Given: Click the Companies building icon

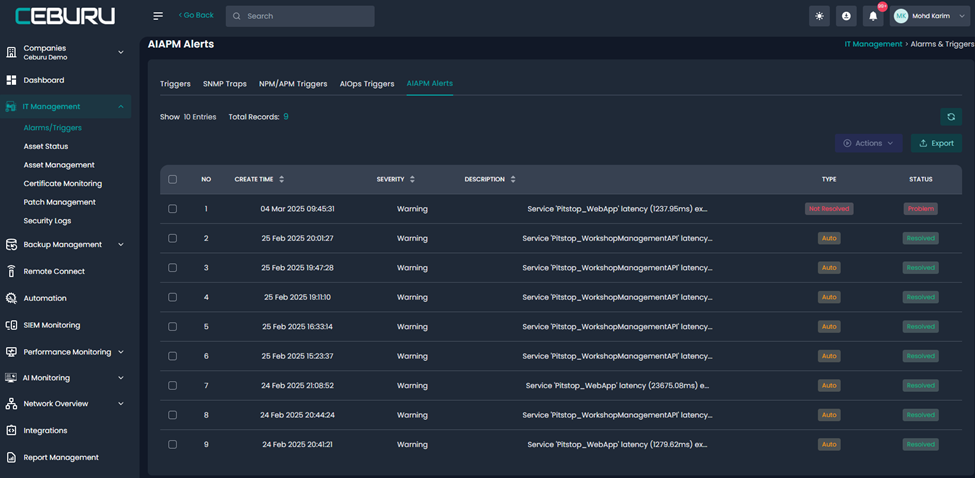Looking at the screenshot, I should point(11,52).
